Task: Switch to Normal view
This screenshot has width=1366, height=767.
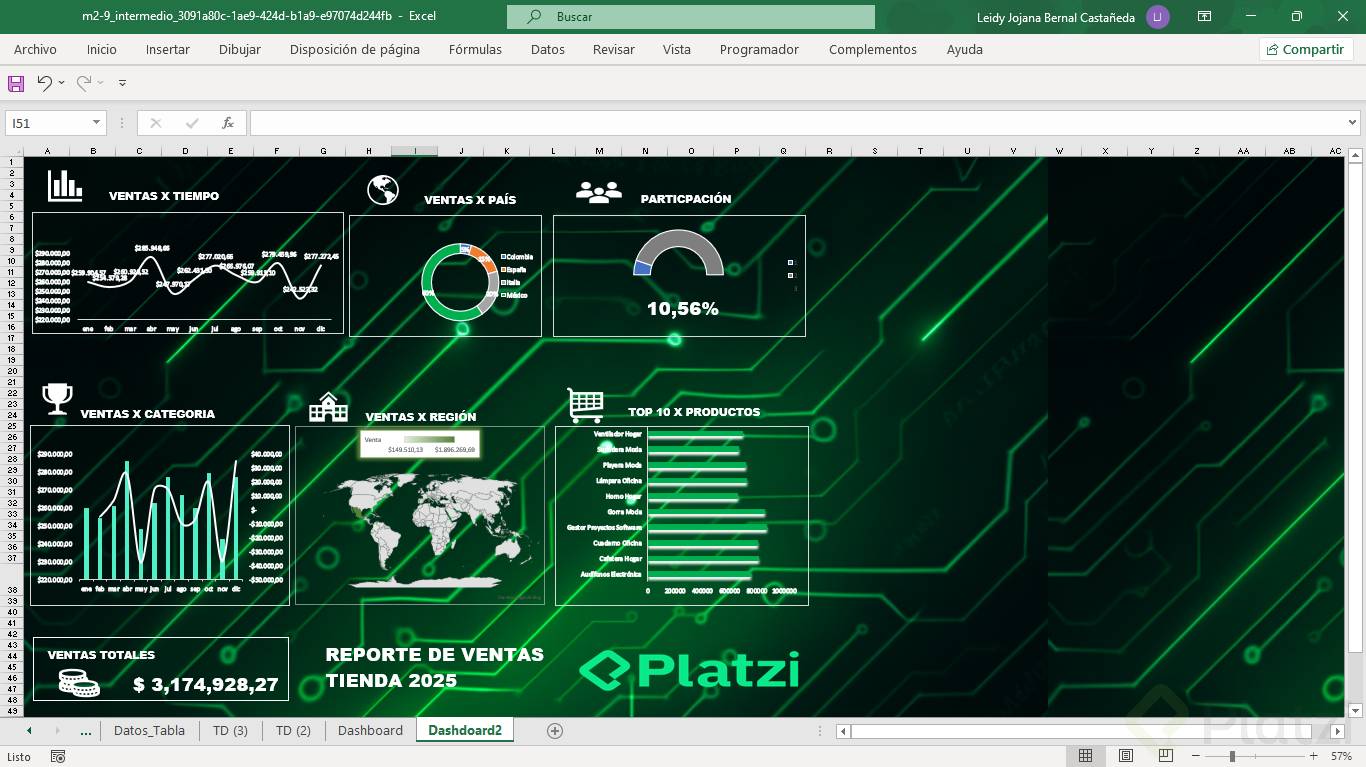Action: click(x=1085, y=756)
